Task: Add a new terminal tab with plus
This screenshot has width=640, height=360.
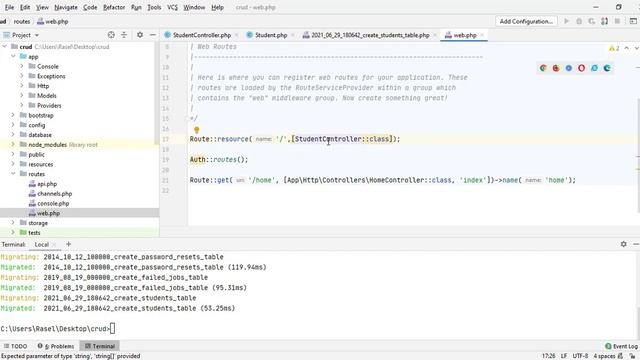Action: pos(68,244)
